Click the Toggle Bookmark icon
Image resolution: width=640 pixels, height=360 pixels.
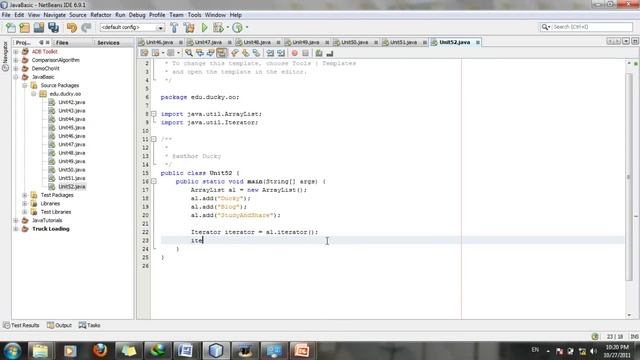tap(256, 53)
